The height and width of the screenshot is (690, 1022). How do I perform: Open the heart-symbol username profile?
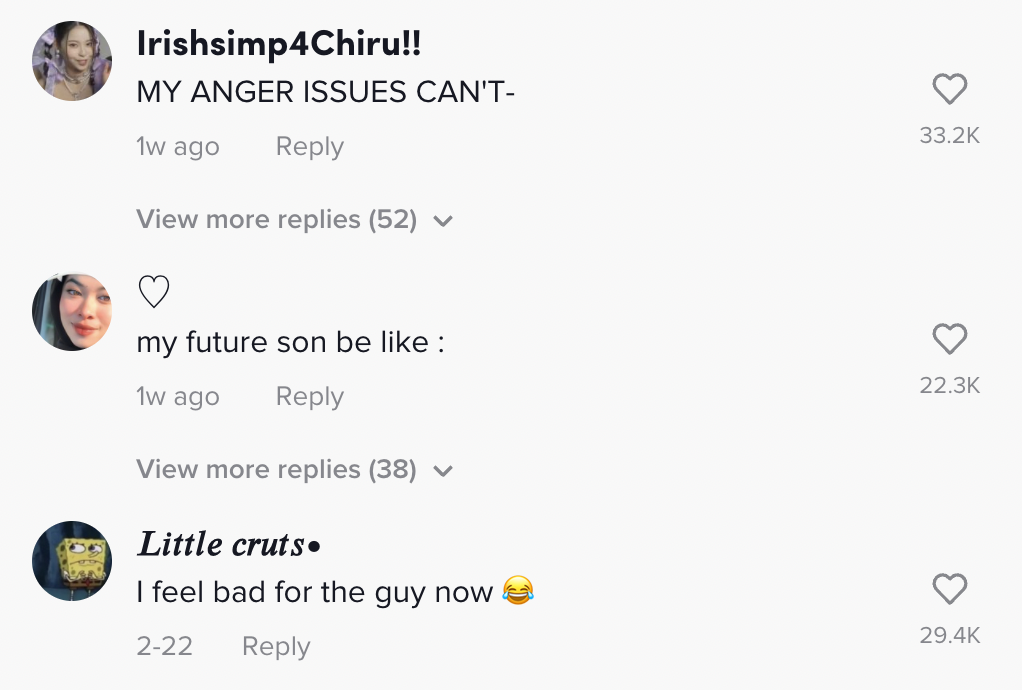(153, 293)
